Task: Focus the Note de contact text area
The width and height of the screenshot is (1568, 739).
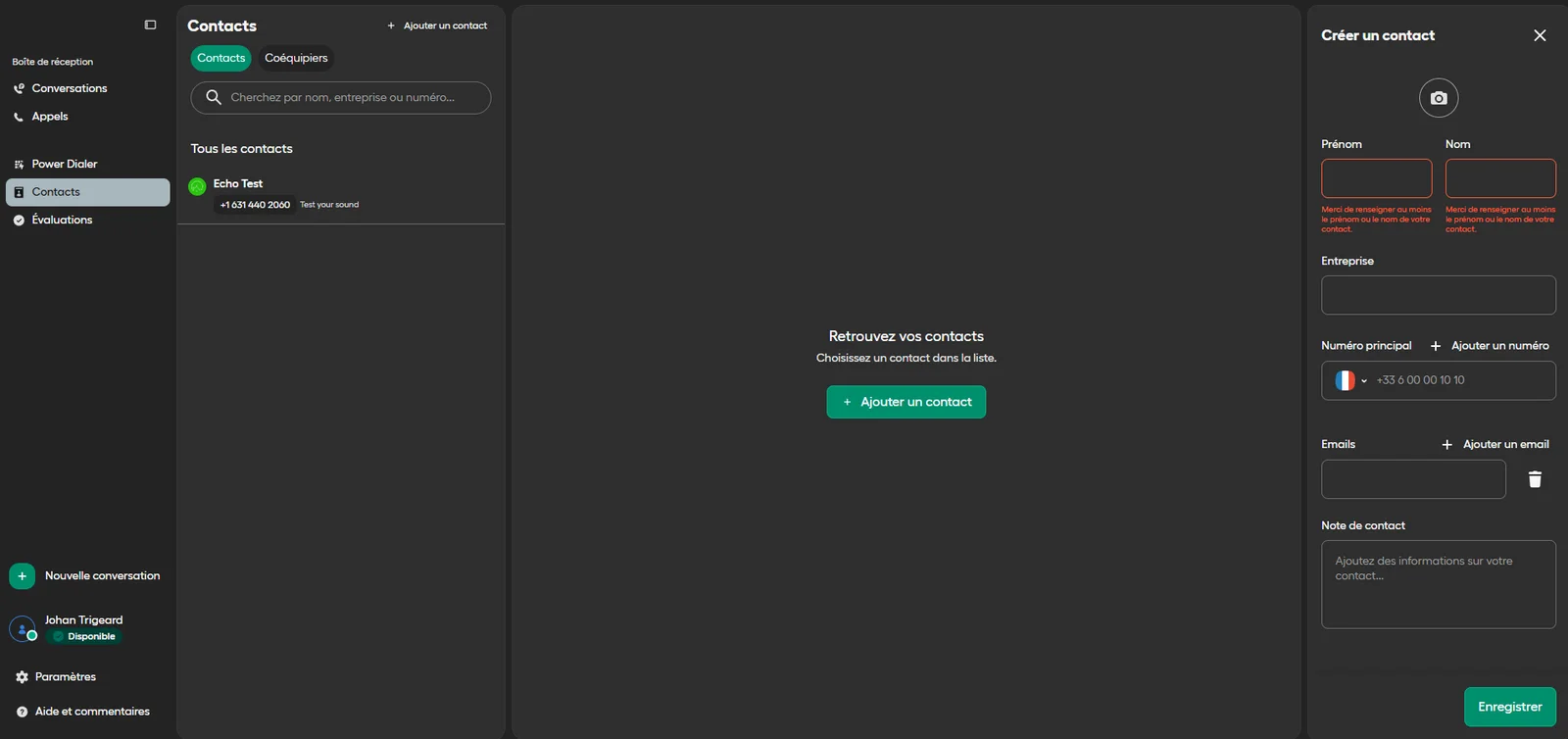Action: [1439, 584]
